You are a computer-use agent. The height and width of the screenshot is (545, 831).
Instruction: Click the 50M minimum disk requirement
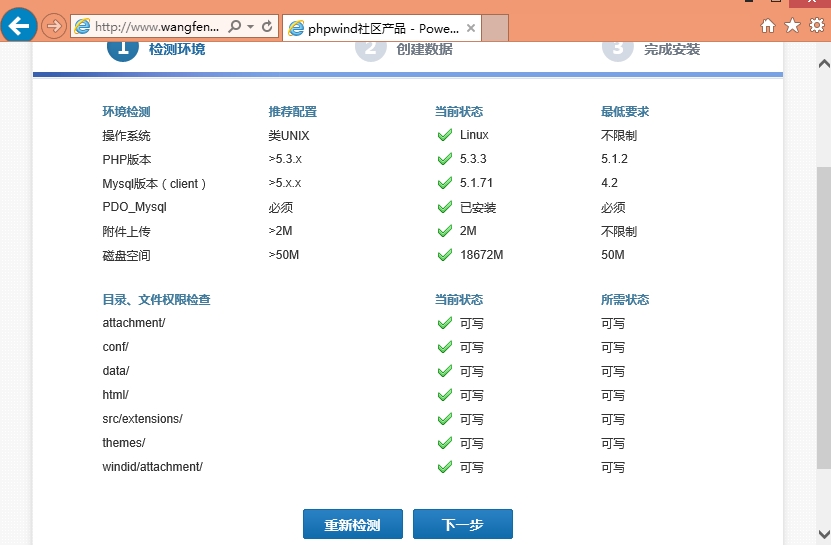pos(613,254)
